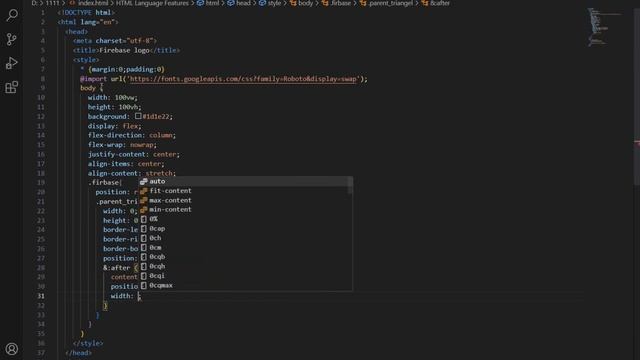
Task: Click the '&:after' breadcrumb item
Action: [x=436, y=3]
